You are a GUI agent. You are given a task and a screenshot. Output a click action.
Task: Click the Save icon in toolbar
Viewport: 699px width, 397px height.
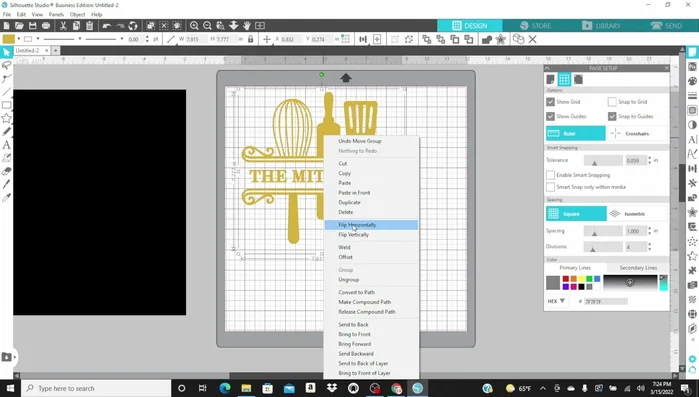tap(33, 25)
